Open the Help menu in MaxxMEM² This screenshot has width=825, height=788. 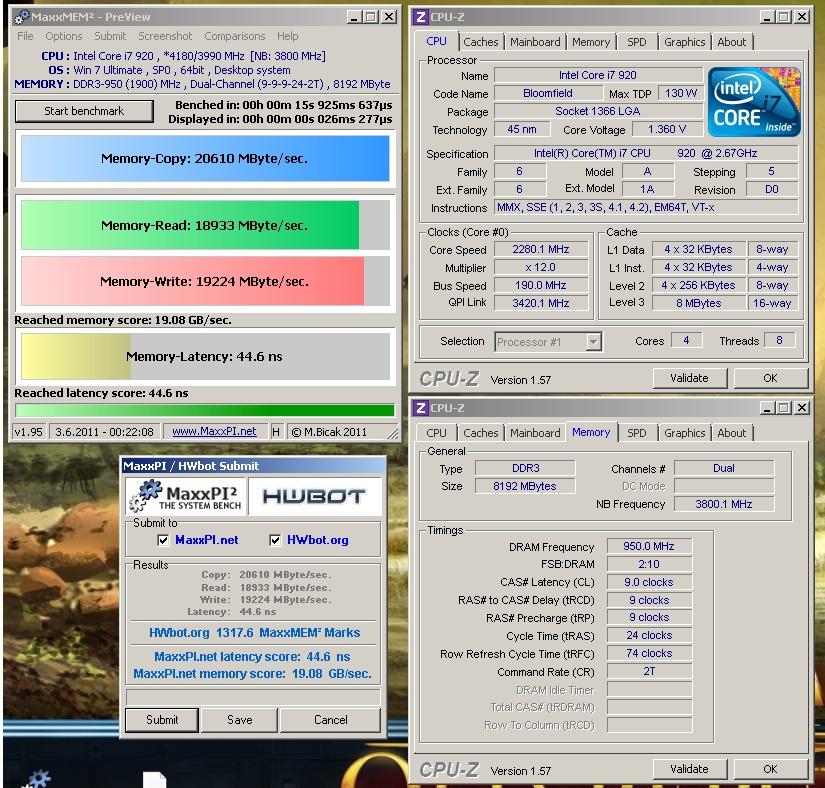[288, 36]
